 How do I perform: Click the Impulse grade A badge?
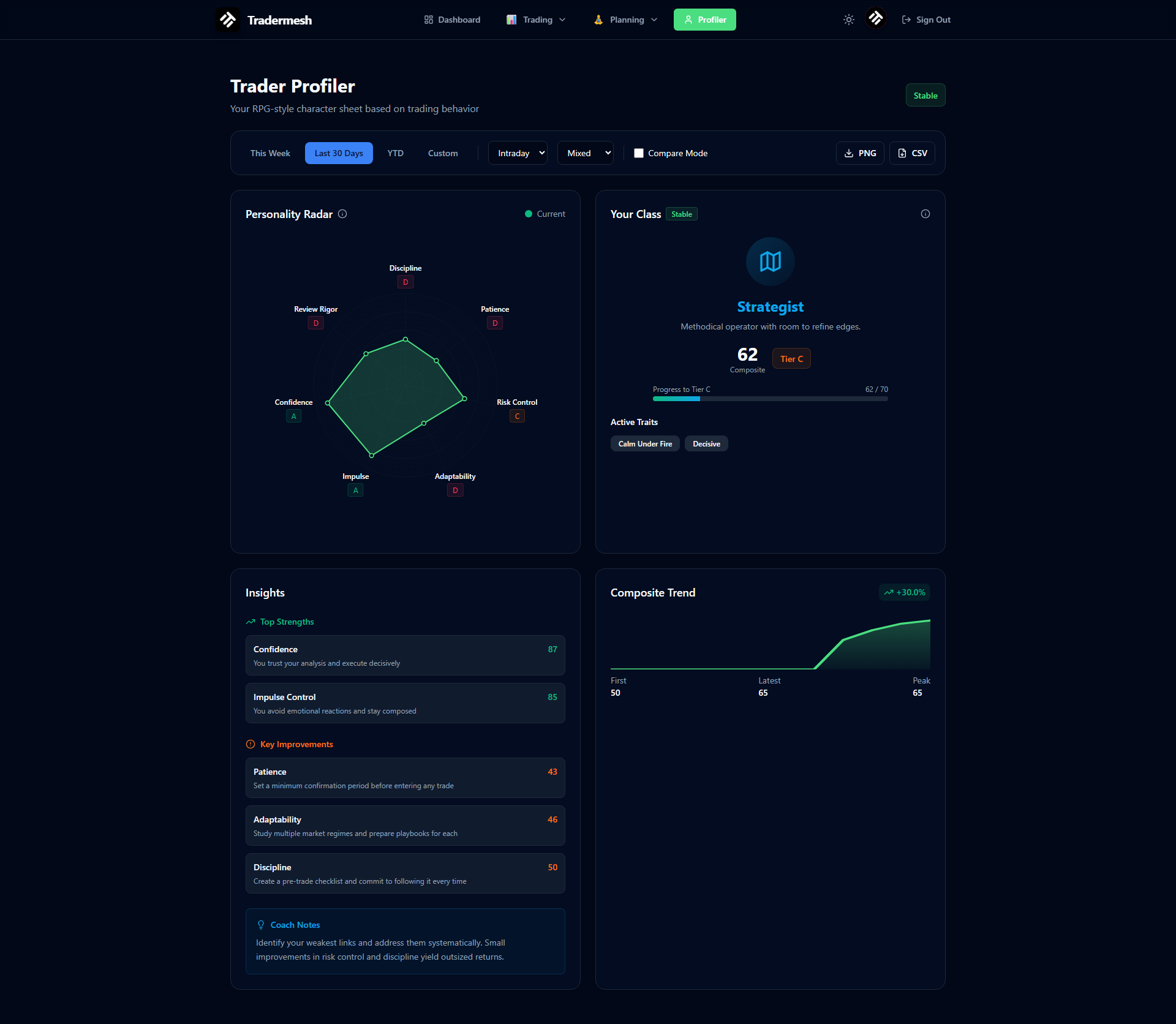pos(356,491)
